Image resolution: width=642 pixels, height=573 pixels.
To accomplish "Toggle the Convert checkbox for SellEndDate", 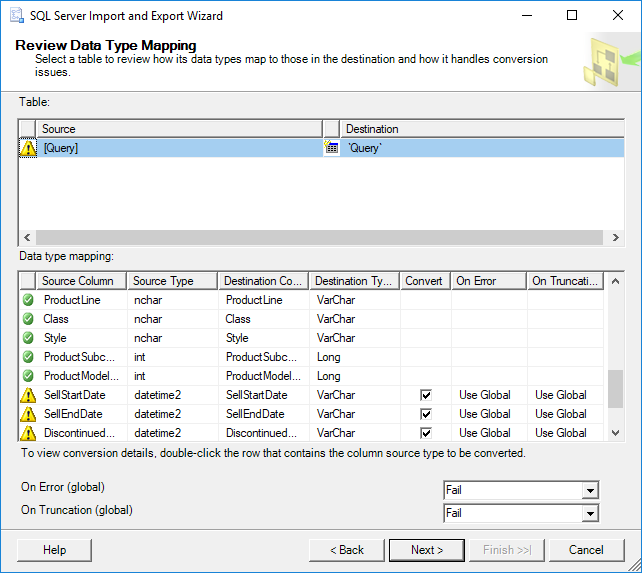I will tap(425, 414).
